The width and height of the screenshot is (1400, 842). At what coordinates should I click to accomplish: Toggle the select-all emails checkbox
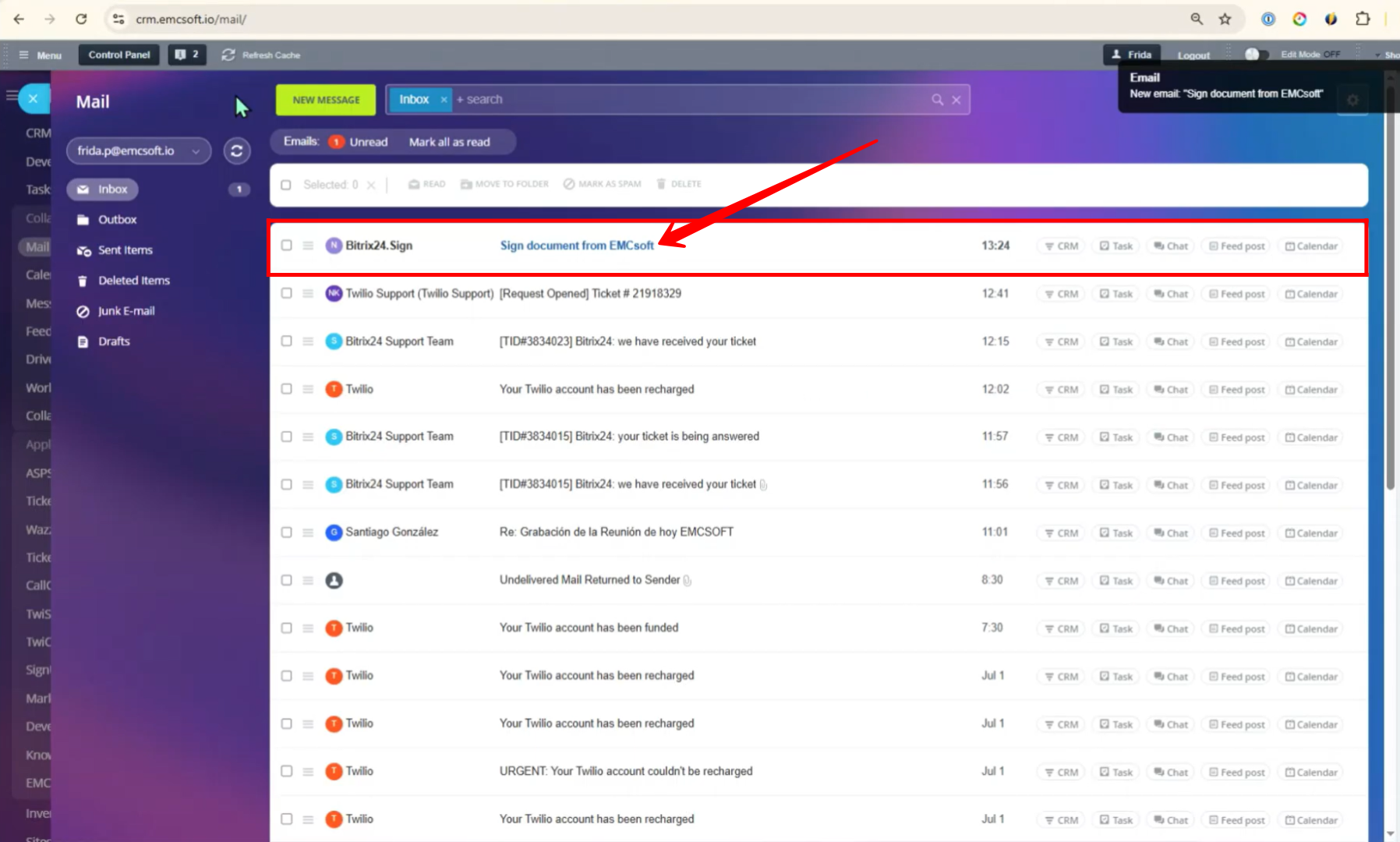point(286,185)
